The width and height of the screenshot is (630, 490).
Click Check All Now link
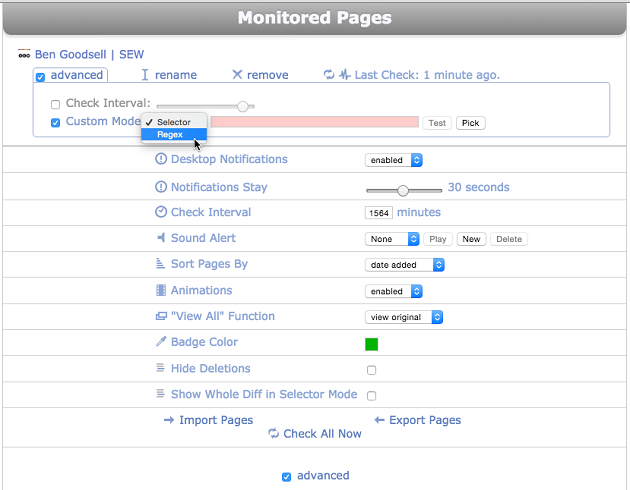pyautogui.click(x=322, y=434)
